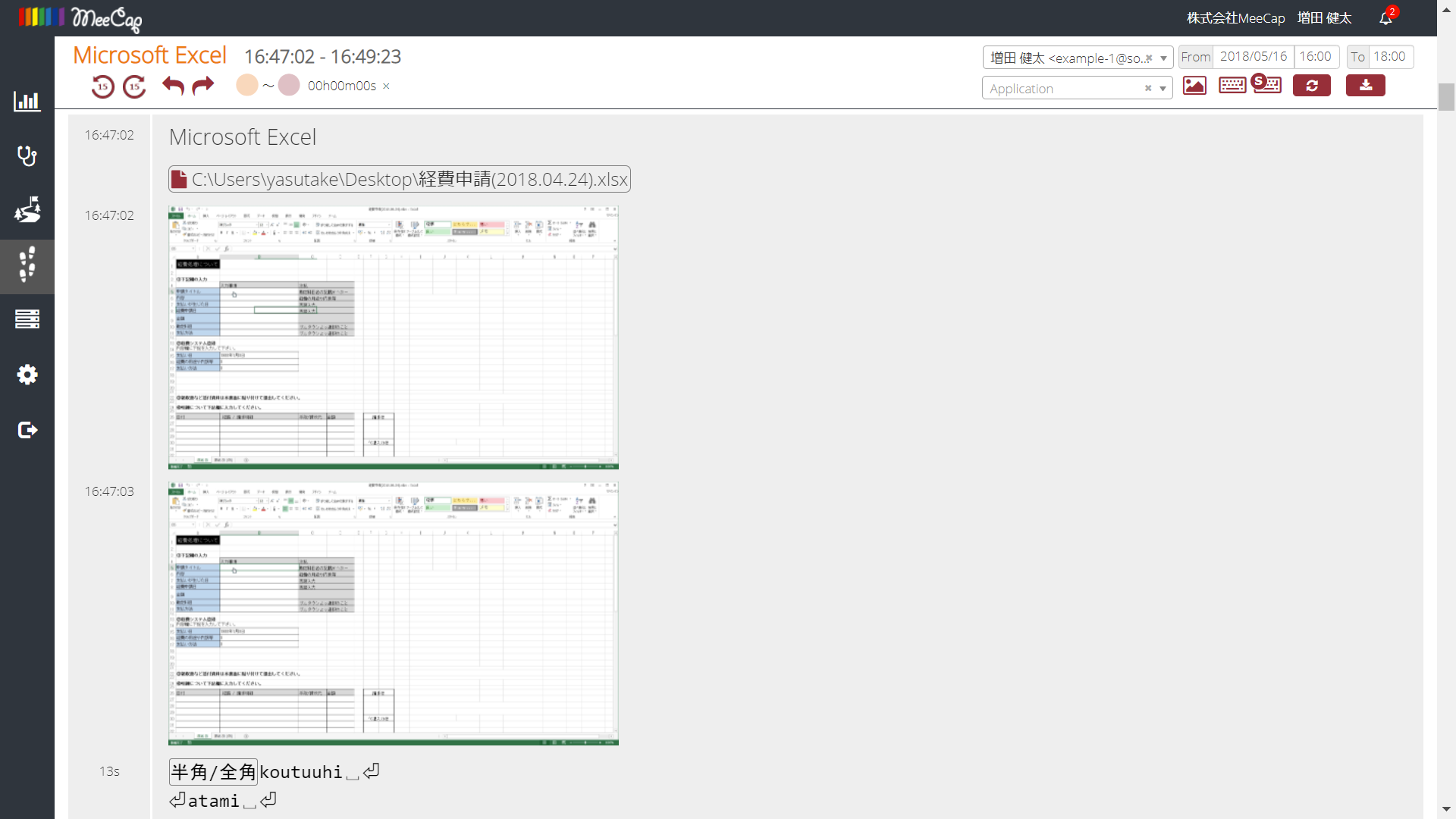Open the settings gear in sidebar
This screenshot has width=1456, height=819.
coord(27,375)
